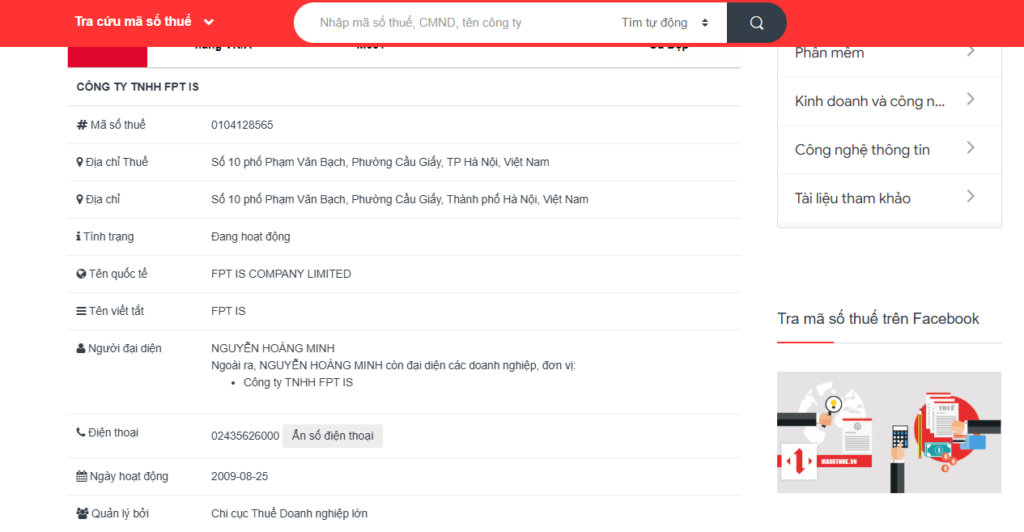
Task: Click the Đang hoạt động status text
Action: [x=251, y=236]
